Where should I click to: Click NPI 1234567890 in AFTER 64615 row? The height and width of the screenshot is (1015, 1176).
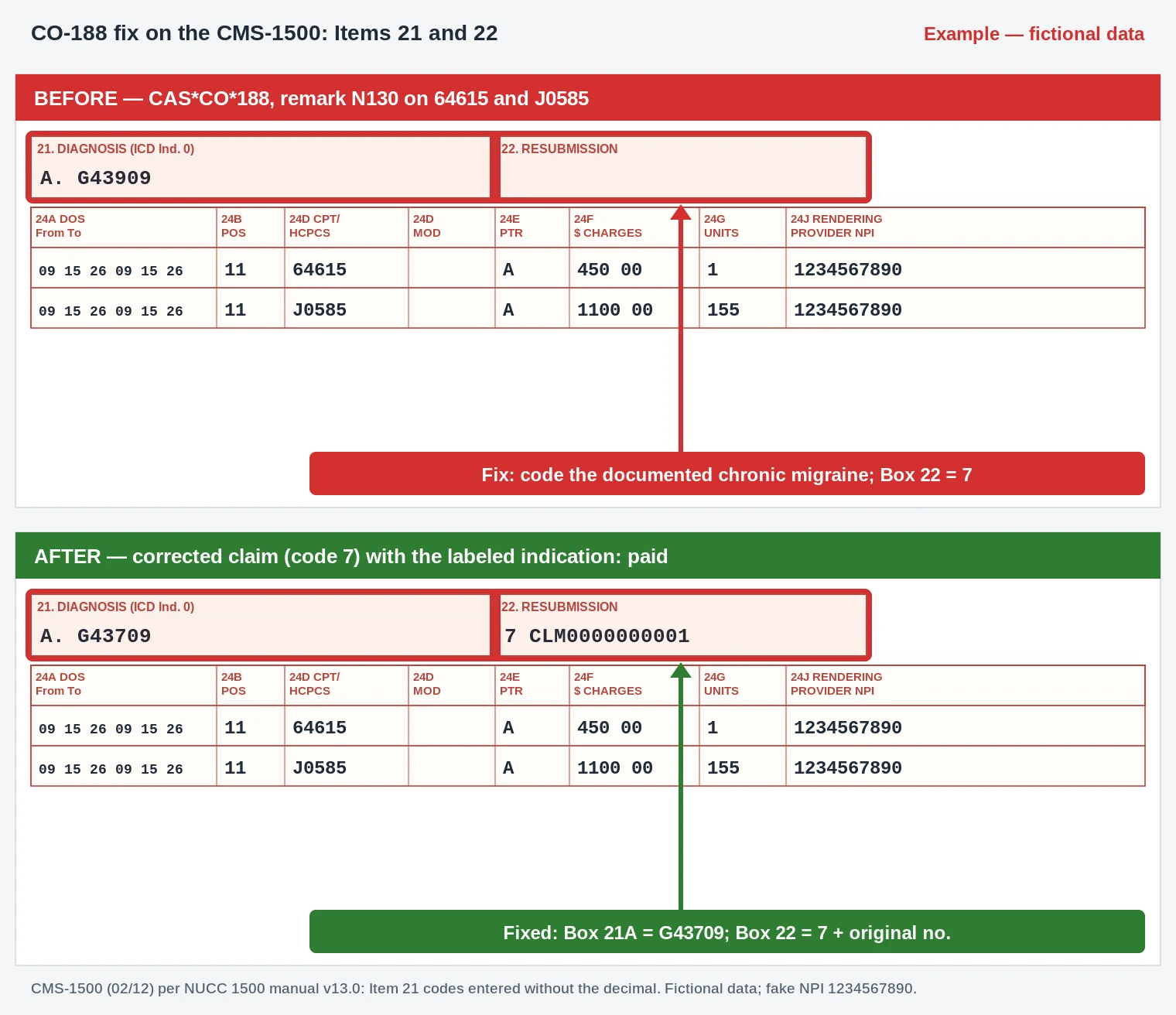click(x=848, y=727)
